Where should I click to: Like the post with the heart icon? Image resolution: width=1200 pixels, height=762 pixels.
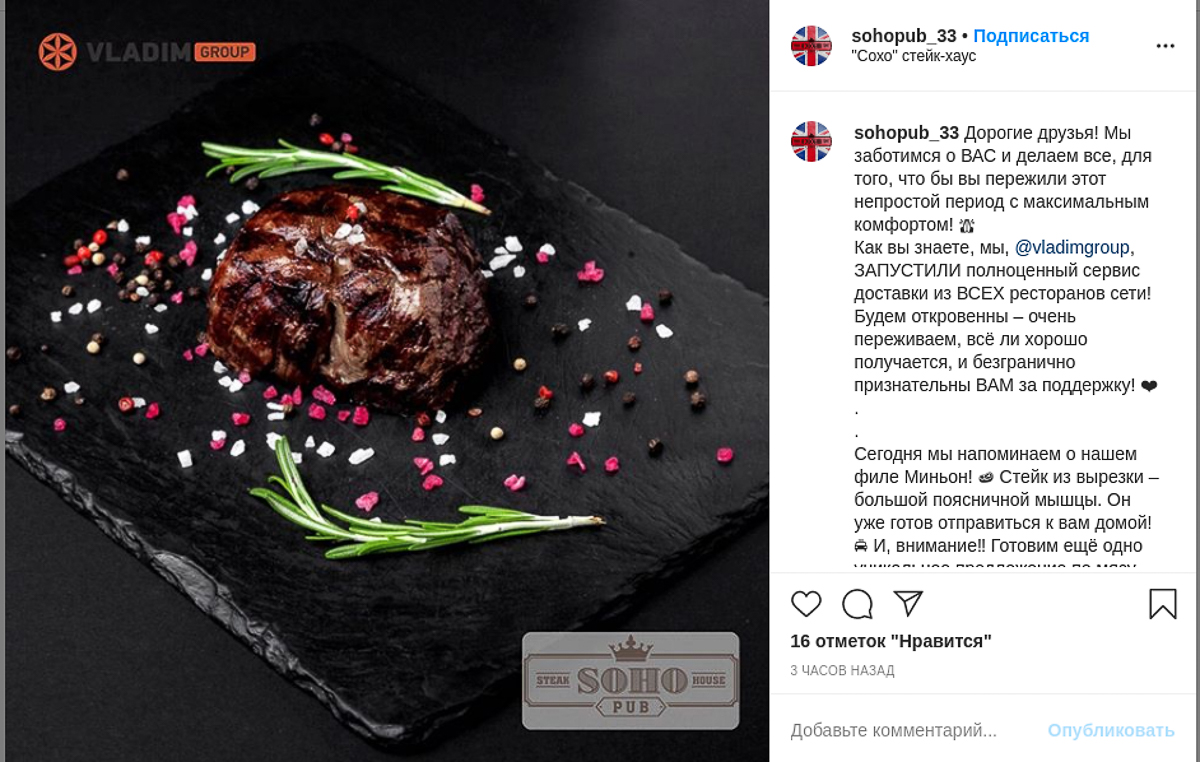pyautogui.click(x=806, y=604)
